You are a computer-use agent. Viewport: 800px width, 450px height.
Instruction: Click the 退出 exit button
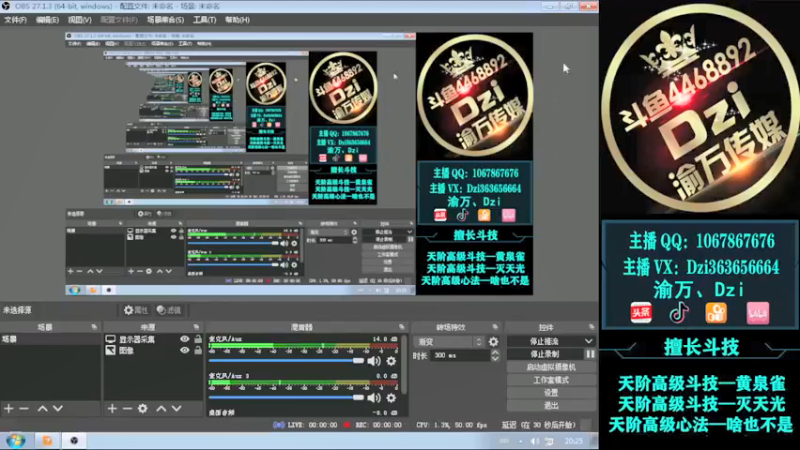551,406
